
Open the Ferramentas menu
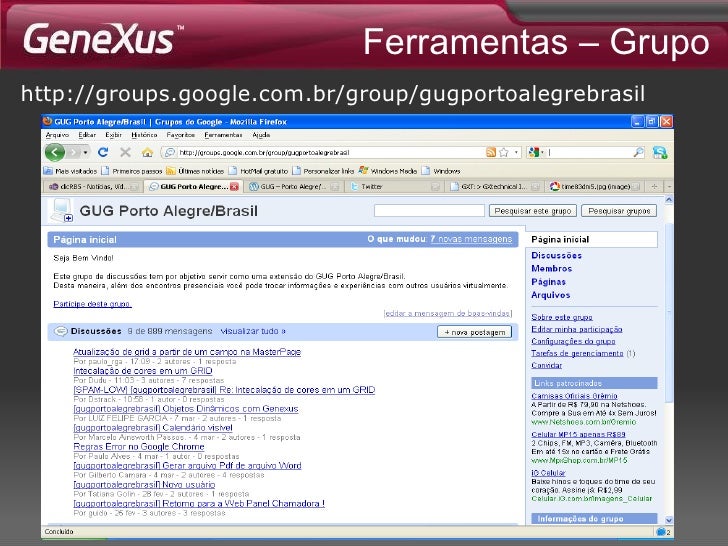point(223,135)
